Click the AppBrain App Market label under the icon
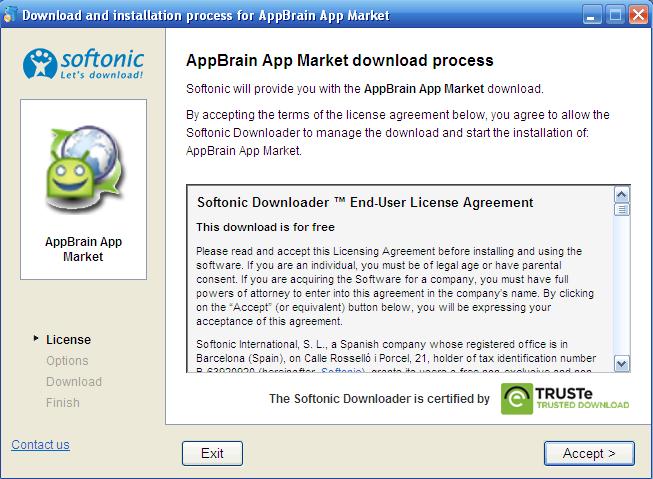The image size is (653, 479). click(x=84, y=249)
